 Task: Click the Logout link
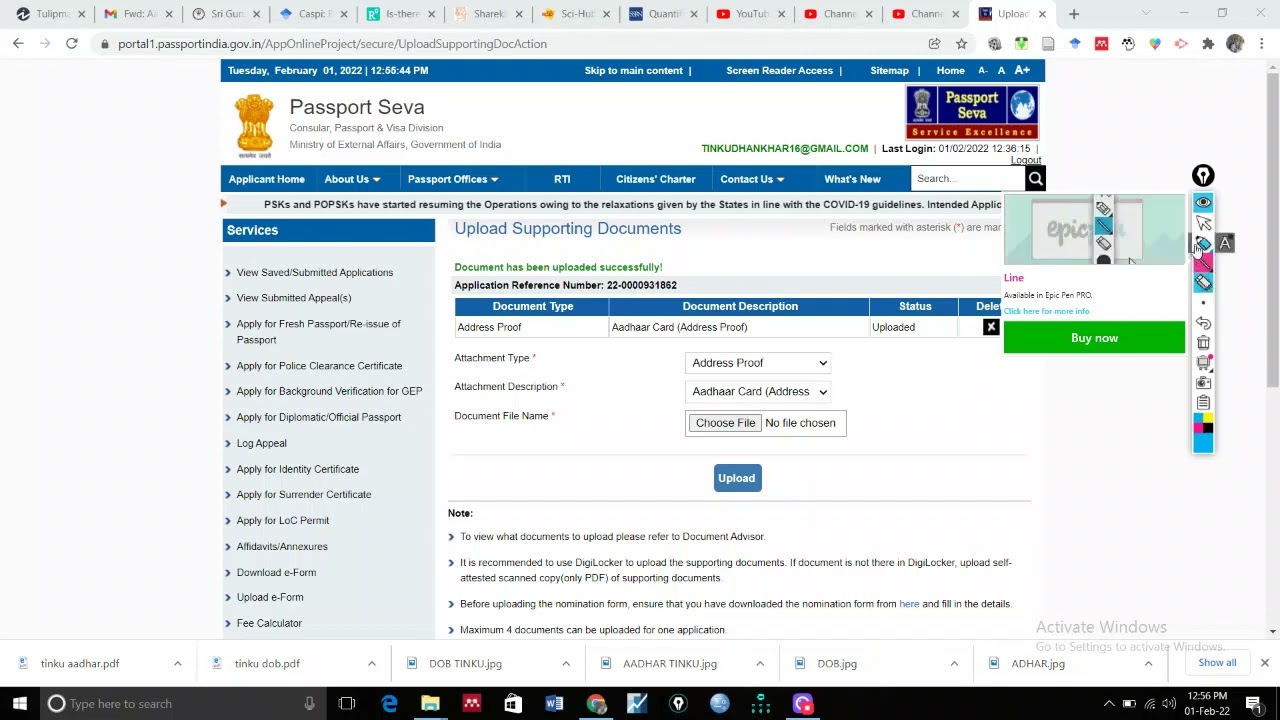[1026, 160]
